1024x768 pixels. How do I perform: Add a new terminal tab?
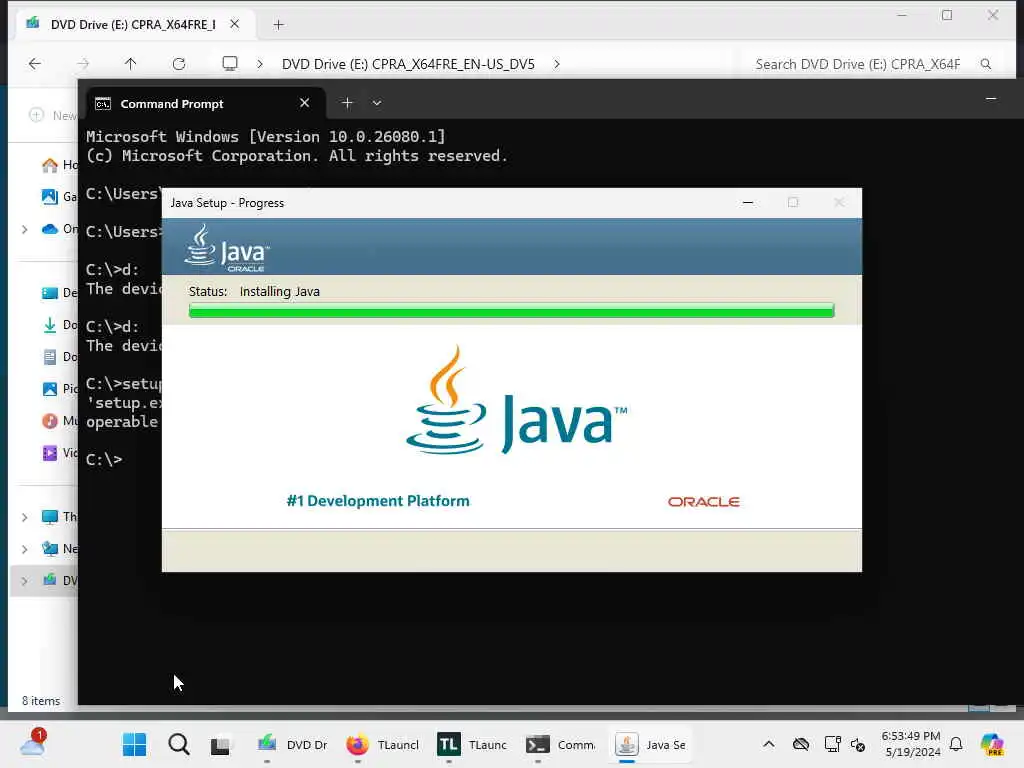tap(347, 103)
